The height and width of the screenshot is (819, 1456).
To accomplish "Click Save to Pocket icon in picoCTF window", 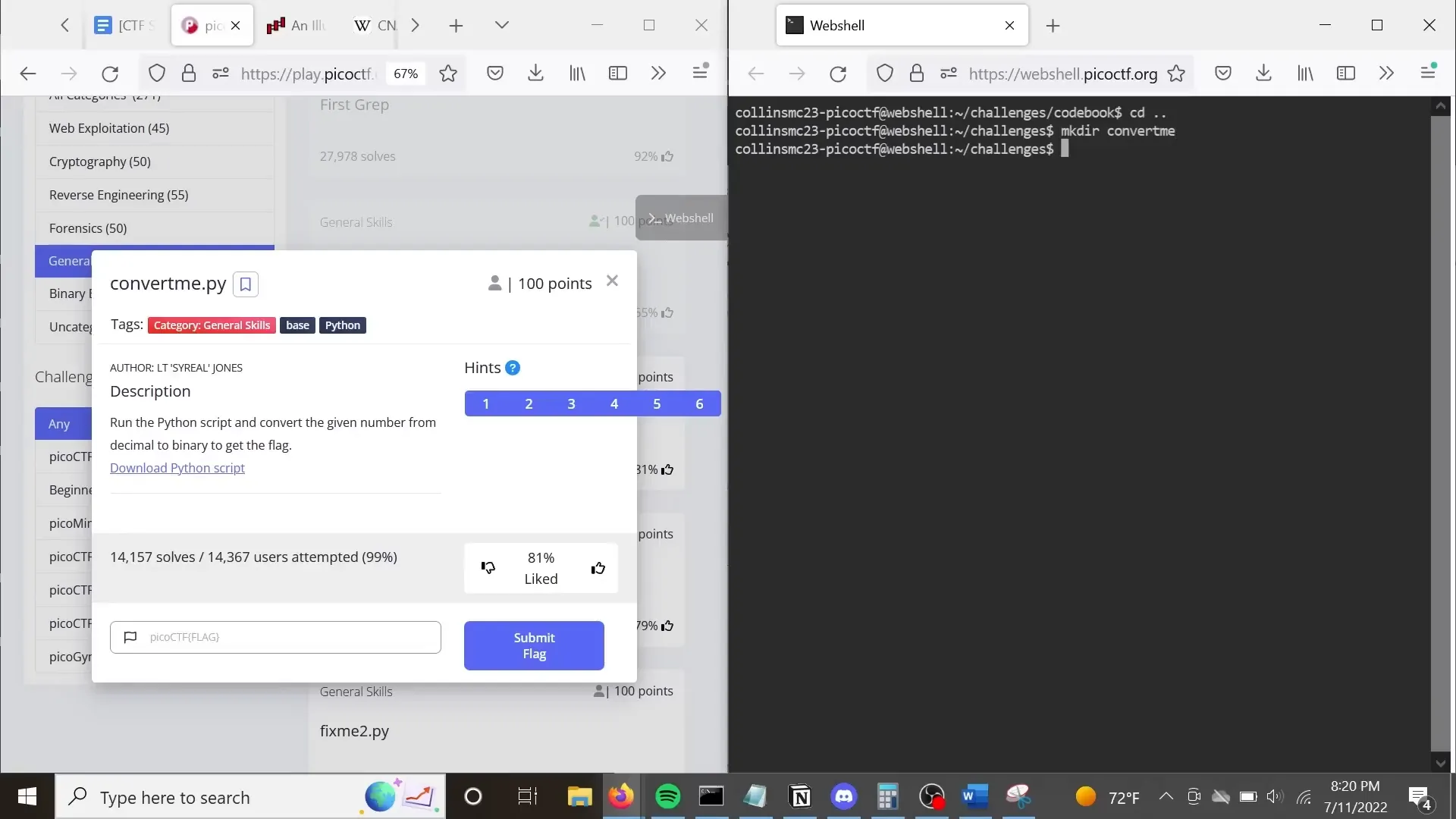I will [495, 73].
